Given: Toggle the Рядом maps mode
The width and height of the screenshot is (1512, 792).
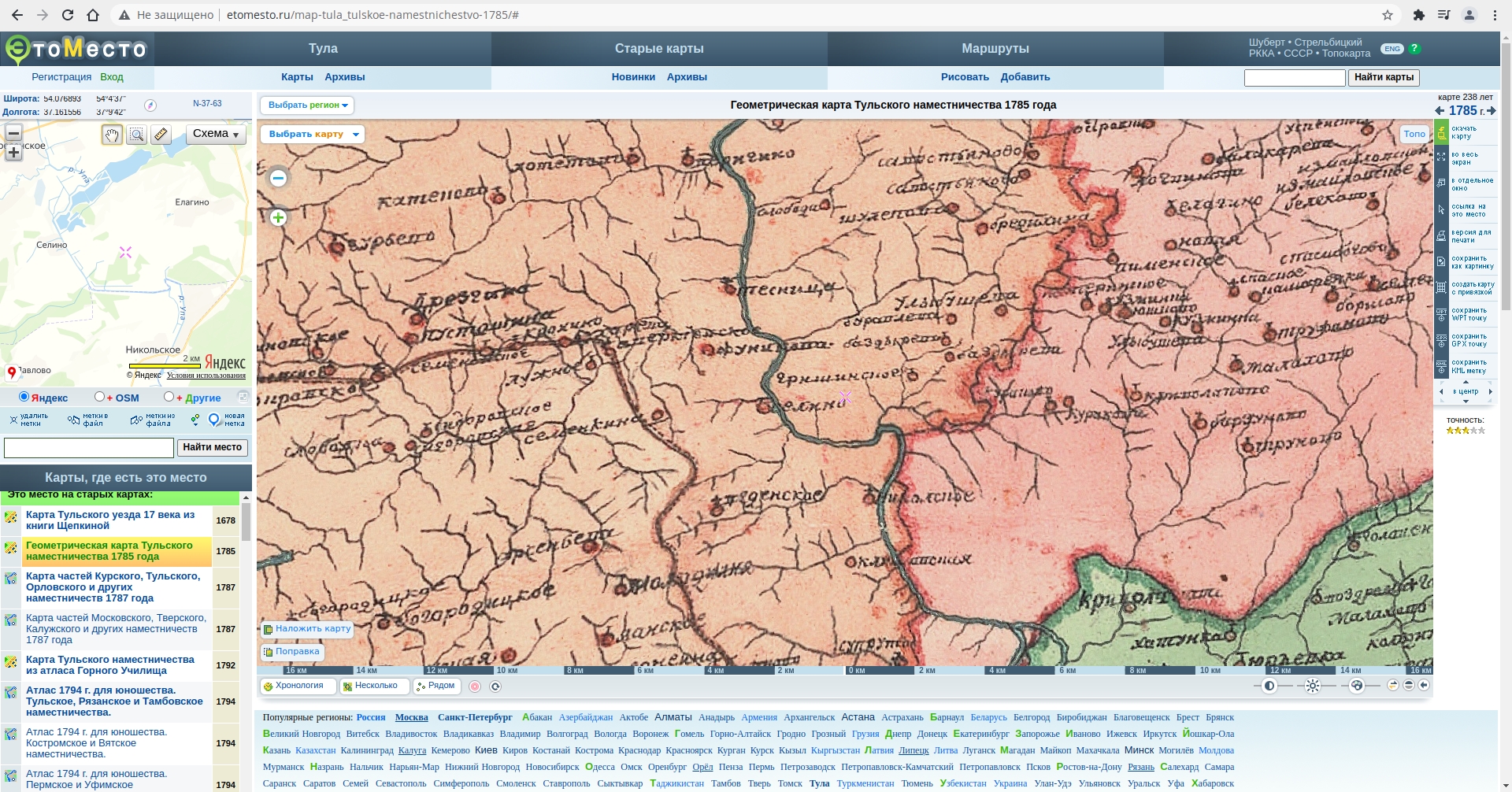Looking at the screenshot, I should pos(435,686).
